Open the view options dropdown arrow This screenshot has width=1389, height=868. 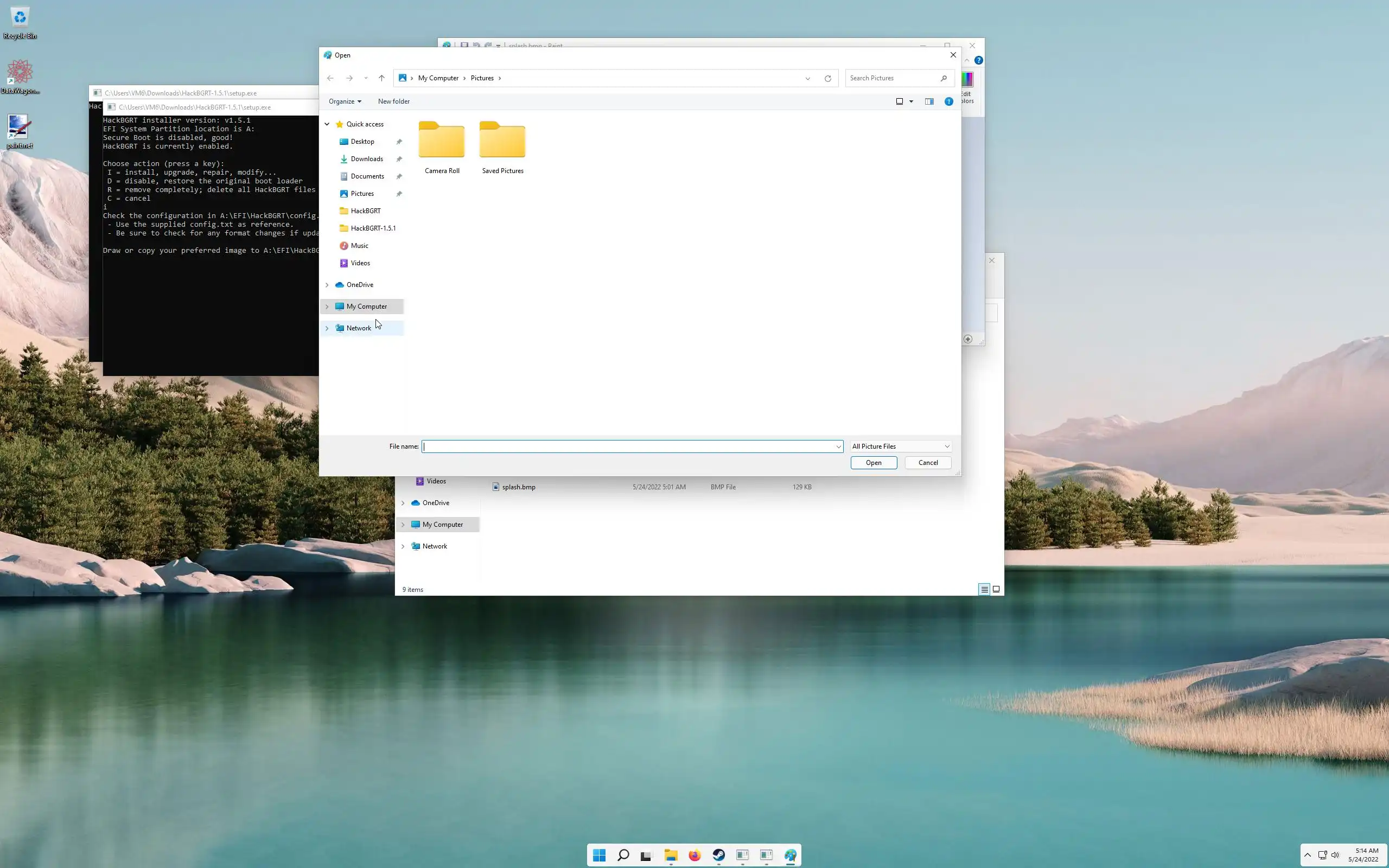point(911,101)
